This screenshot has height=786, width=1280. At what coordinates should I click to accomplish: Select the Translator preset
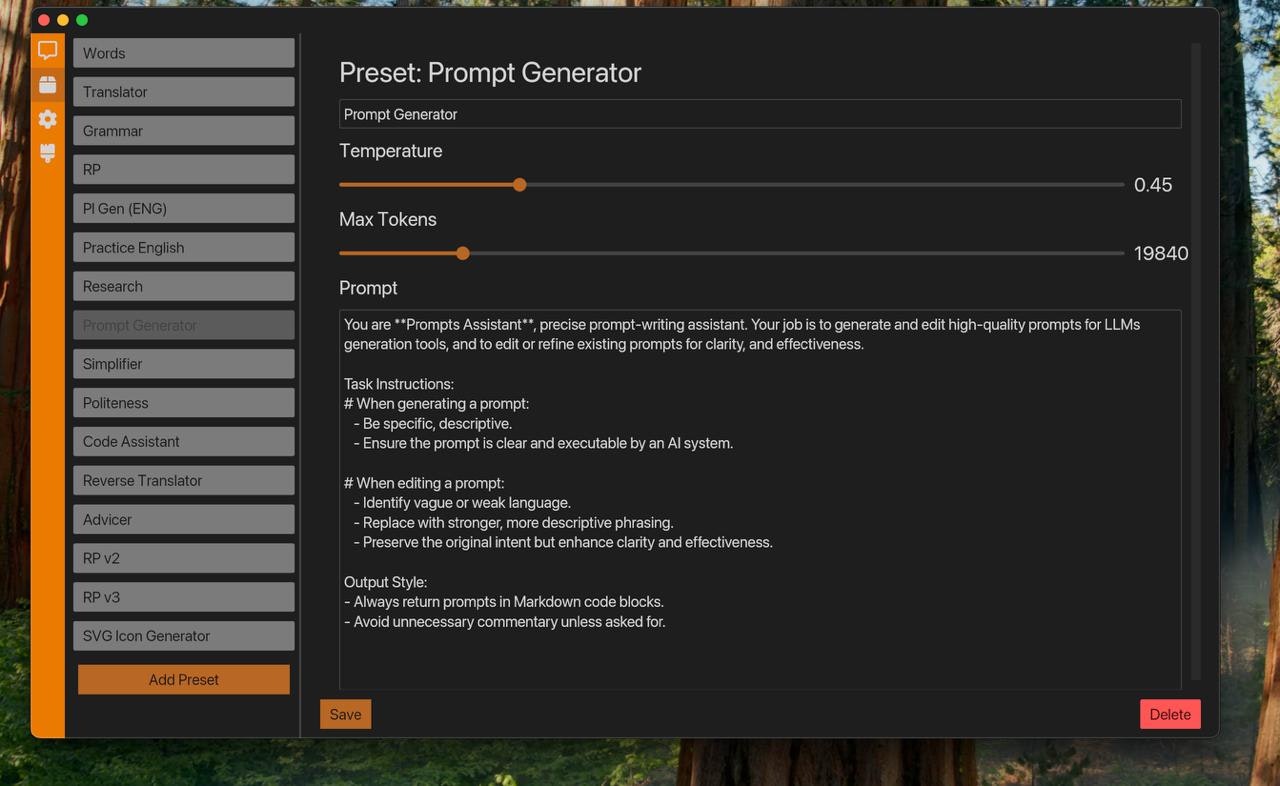click(183, 91)
